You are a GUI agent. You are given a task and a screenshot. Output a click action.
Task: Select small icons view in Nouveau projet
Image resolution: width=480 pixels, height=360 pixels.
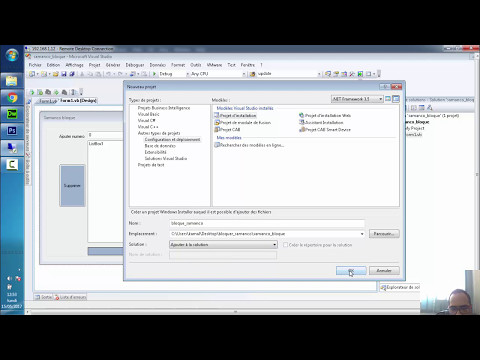point(396,99)
